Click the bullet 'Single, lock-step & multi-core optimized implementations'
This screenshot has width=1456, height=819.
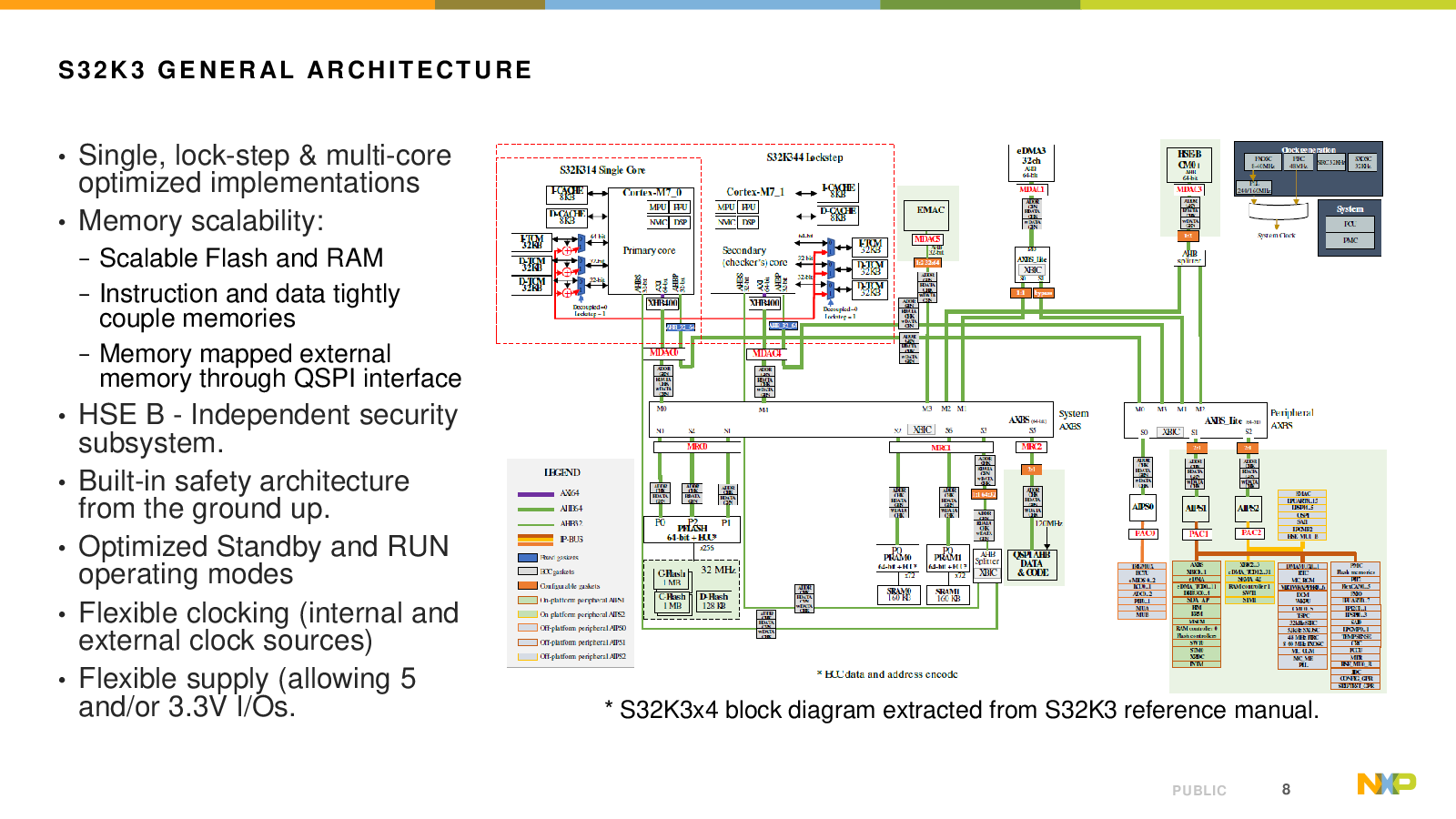(265, 169)
